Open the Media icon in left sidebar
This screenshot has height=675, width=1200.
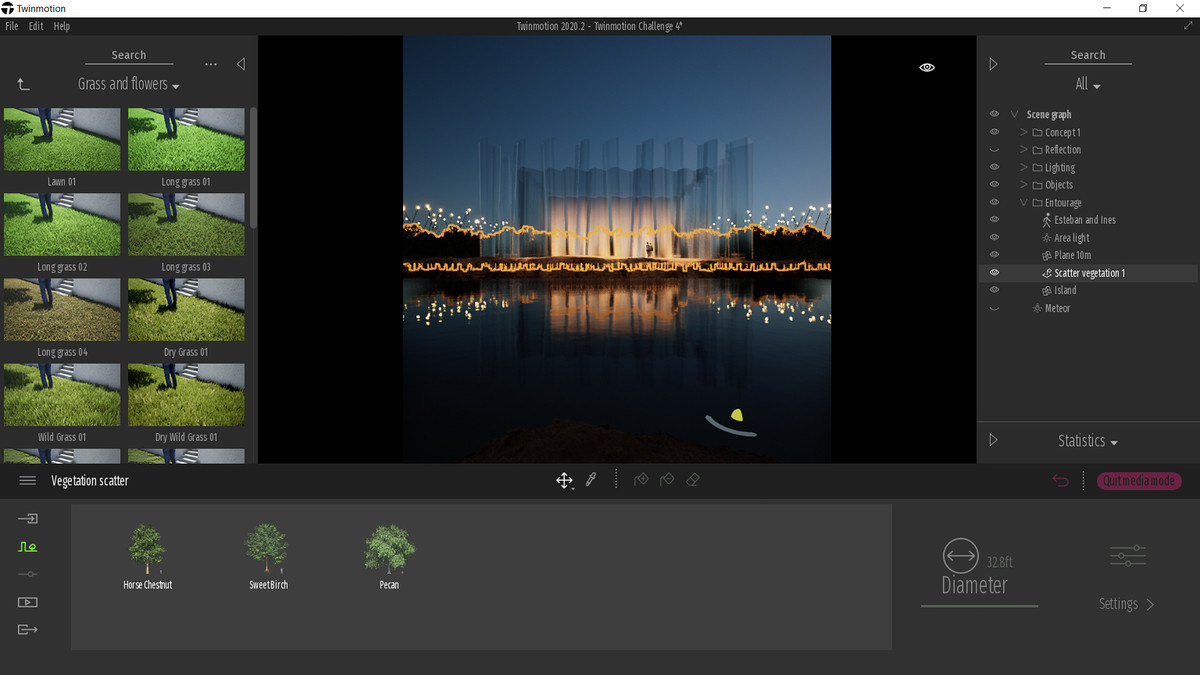[x=28, y=602]
